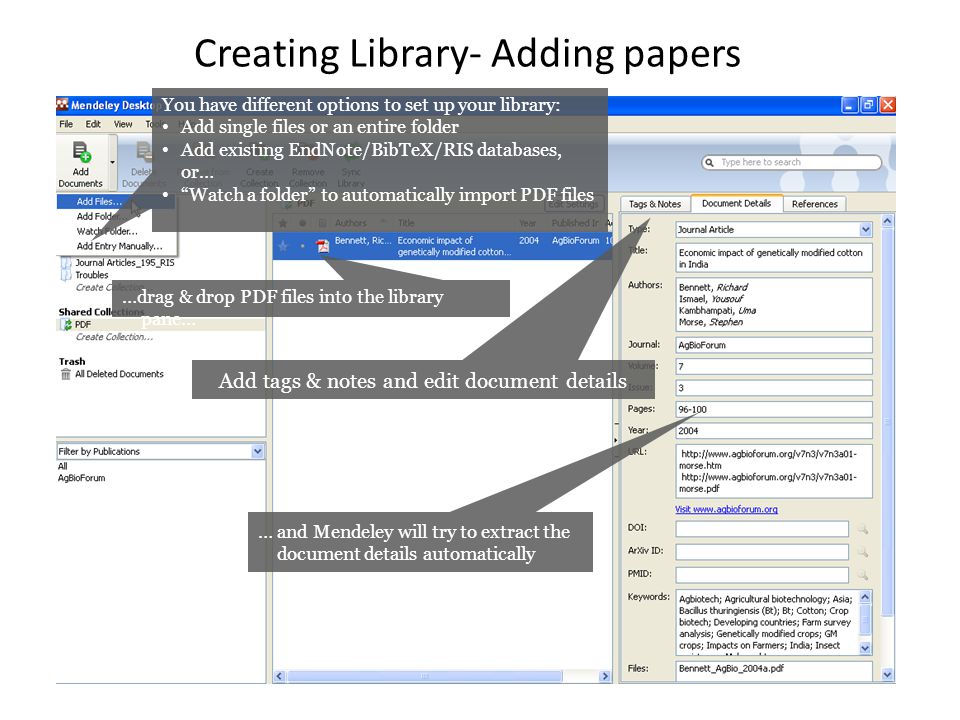The image size is (960, 720).
Task: Click the Year field 2004
Action: click(774, 431)
